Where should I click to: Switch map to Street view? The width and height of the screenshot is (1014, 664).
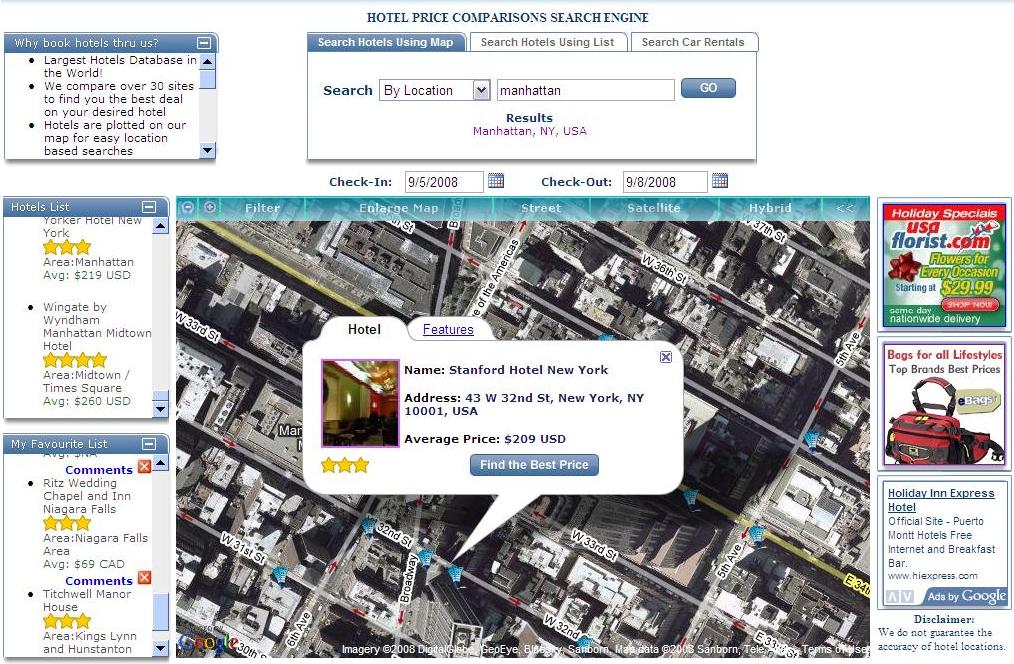(541, 208)
